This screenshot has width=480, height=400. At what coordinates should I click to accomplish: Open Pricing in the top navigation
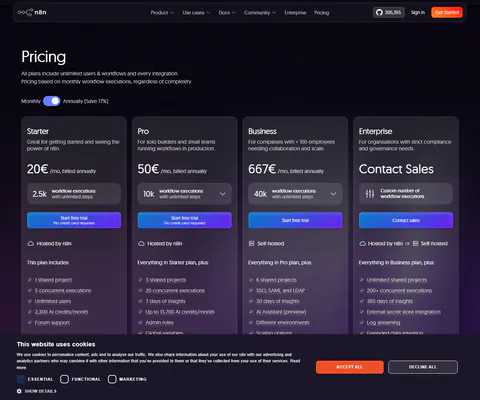click(321, 13)
